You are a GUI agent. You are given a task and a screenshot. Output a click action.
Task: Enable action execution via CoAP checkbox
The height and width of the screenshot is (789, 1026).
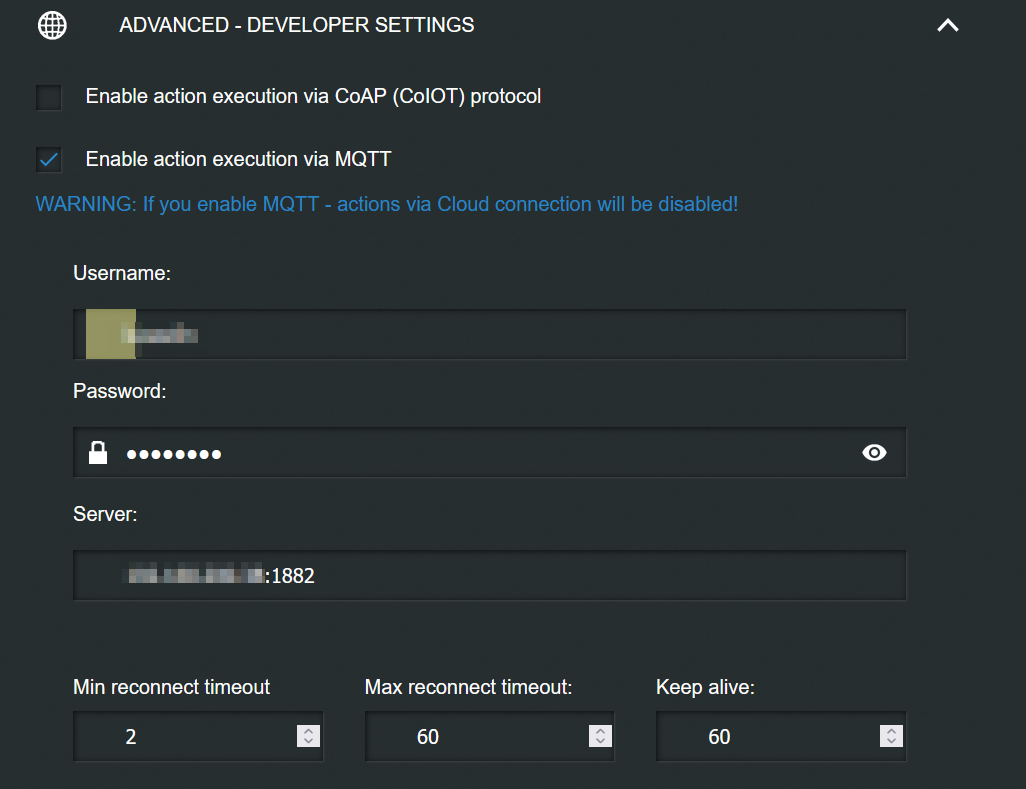(x=49, y=97)
